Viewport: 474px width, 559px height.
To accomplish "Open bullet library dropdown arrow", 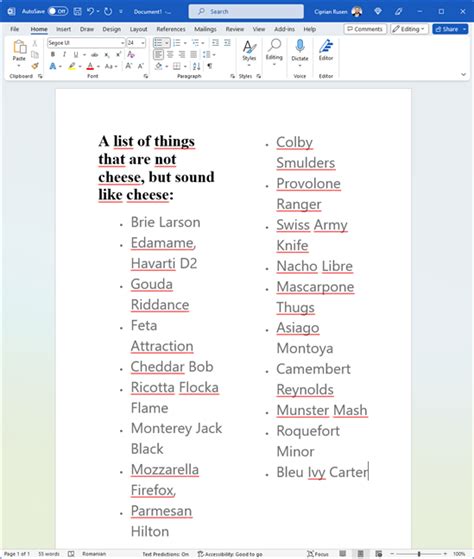I will pos(166,43).
